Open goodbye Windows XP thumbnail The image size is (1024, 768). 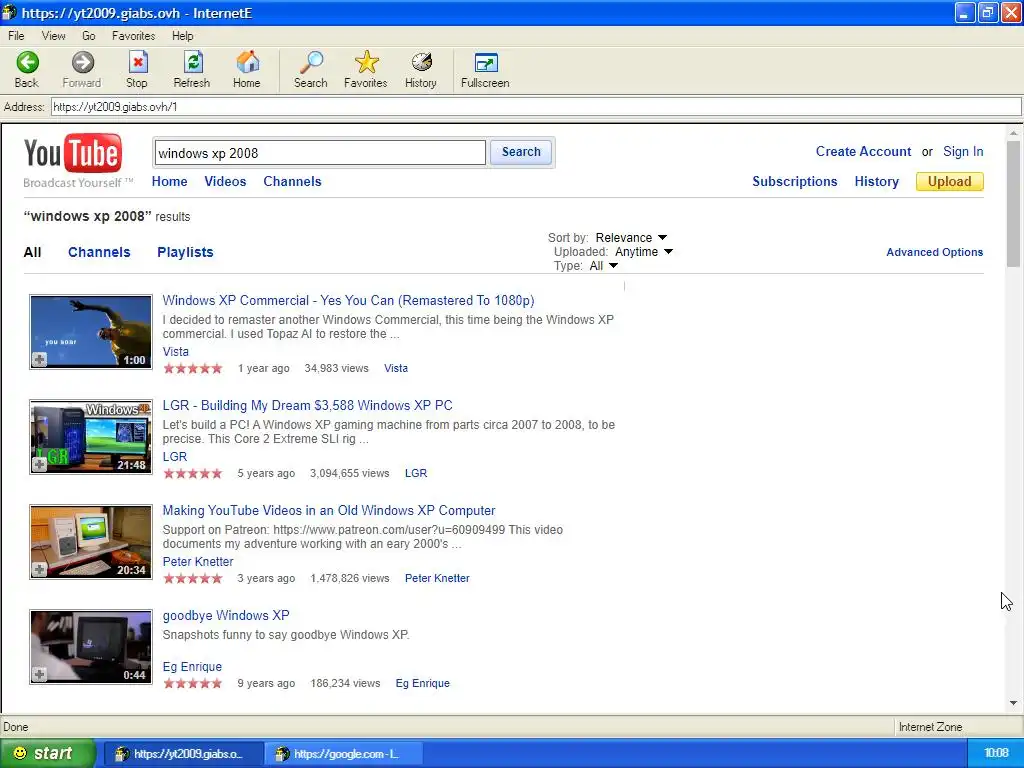[x=91, y=647]
